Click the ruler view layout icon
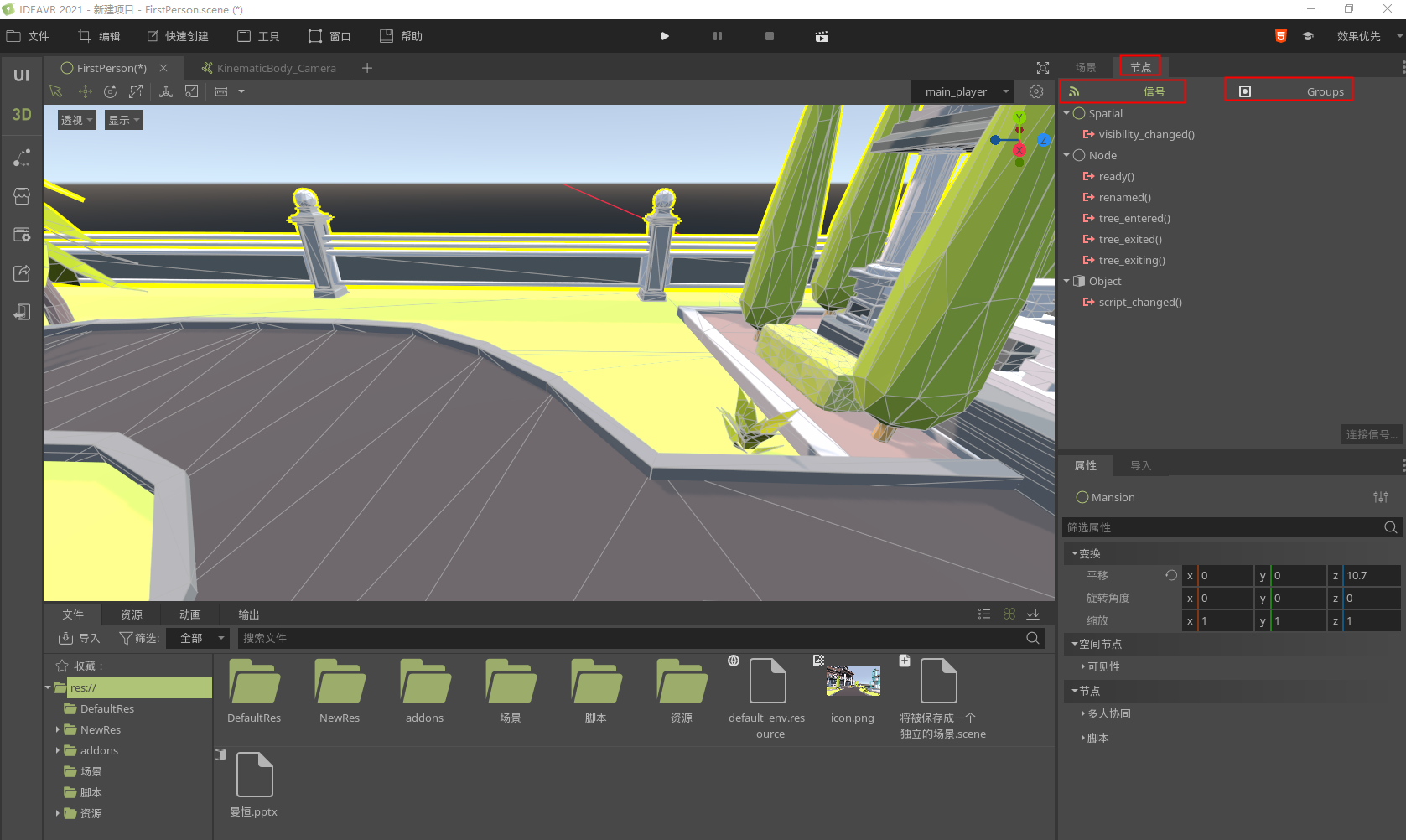This screenshot has width=1406, height=840. point(221,91)
